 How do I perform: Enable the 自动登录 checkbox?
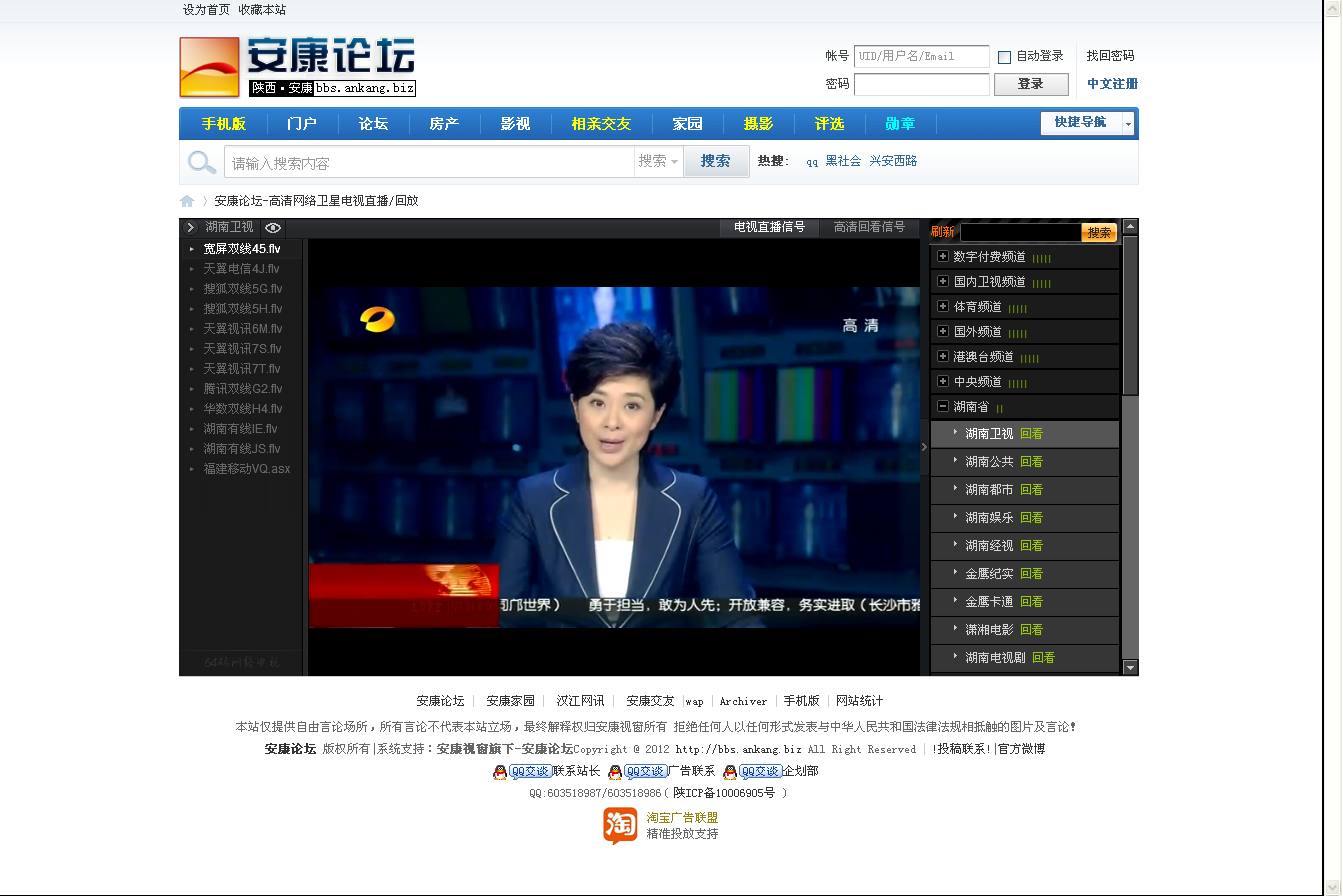tap(1004, 56)
